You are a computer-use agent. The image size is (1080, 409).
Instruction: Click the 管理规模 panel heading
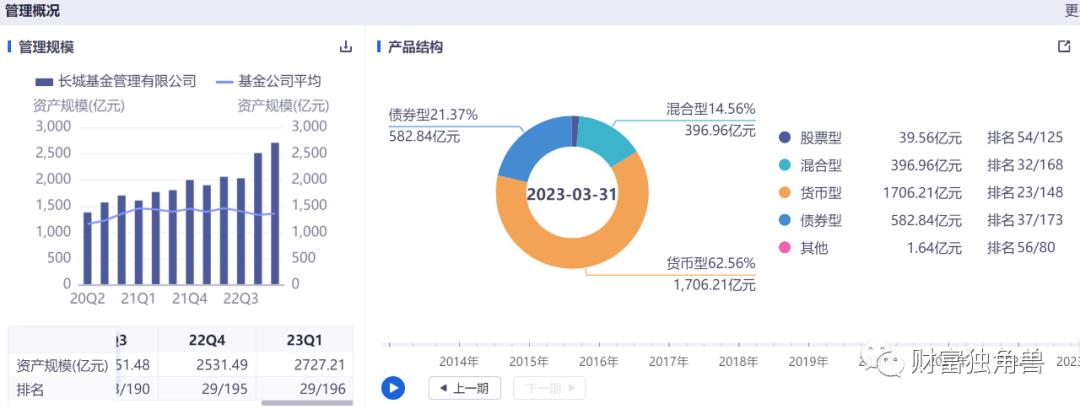[x=46, y=47]
